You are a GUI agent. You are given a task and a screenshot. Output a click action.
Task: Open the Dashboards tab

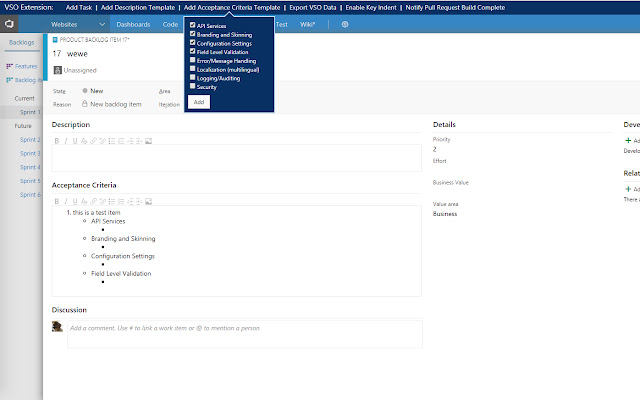coord(133,24)
